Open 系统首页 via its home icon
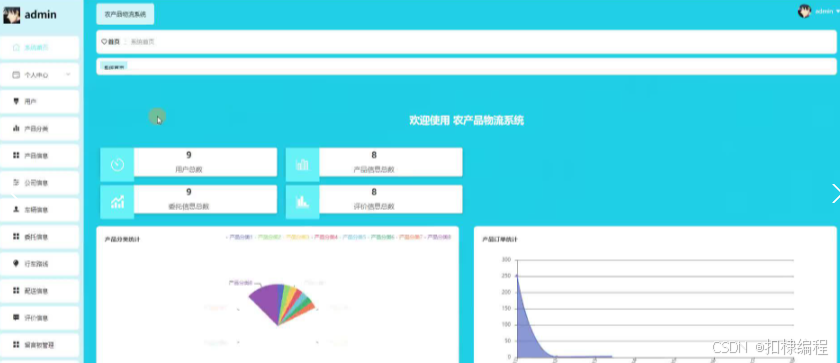Screen dimensions: 840x363 click(x=16, y=48)
